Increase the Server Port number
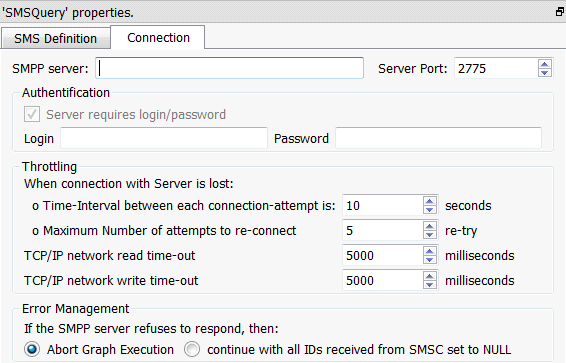Screen dimensions: 566x363 pos(545,64)
